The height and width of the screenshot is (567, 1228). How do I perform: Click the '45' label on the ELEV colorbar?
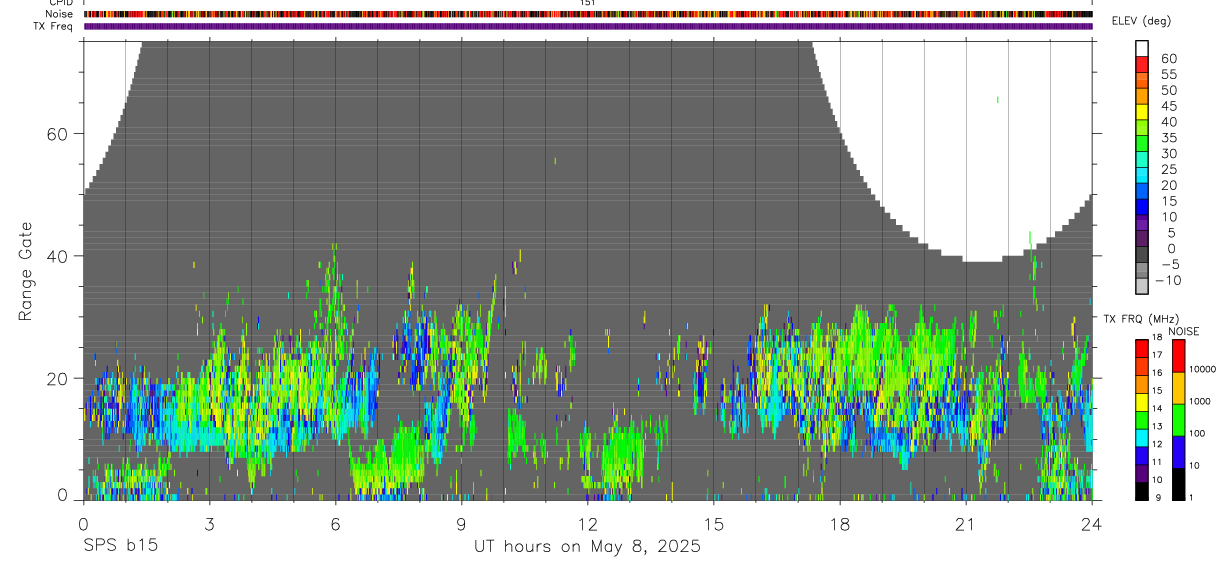click(x=1168, y=106)
